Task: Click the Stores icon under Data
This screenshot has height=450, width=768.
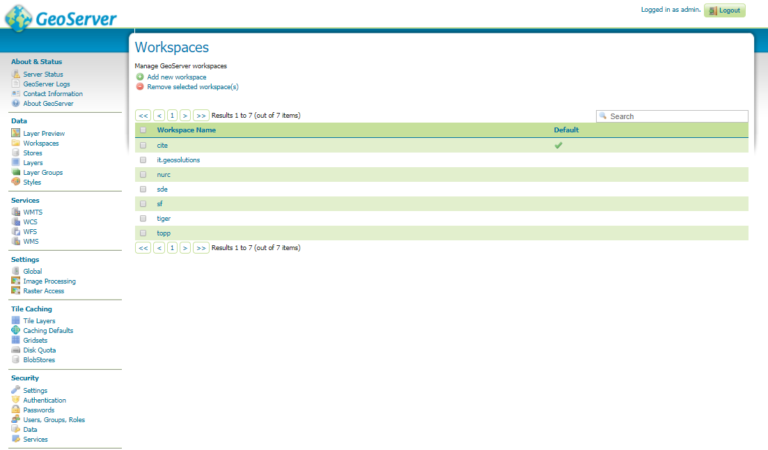Action: pos(16,153)
